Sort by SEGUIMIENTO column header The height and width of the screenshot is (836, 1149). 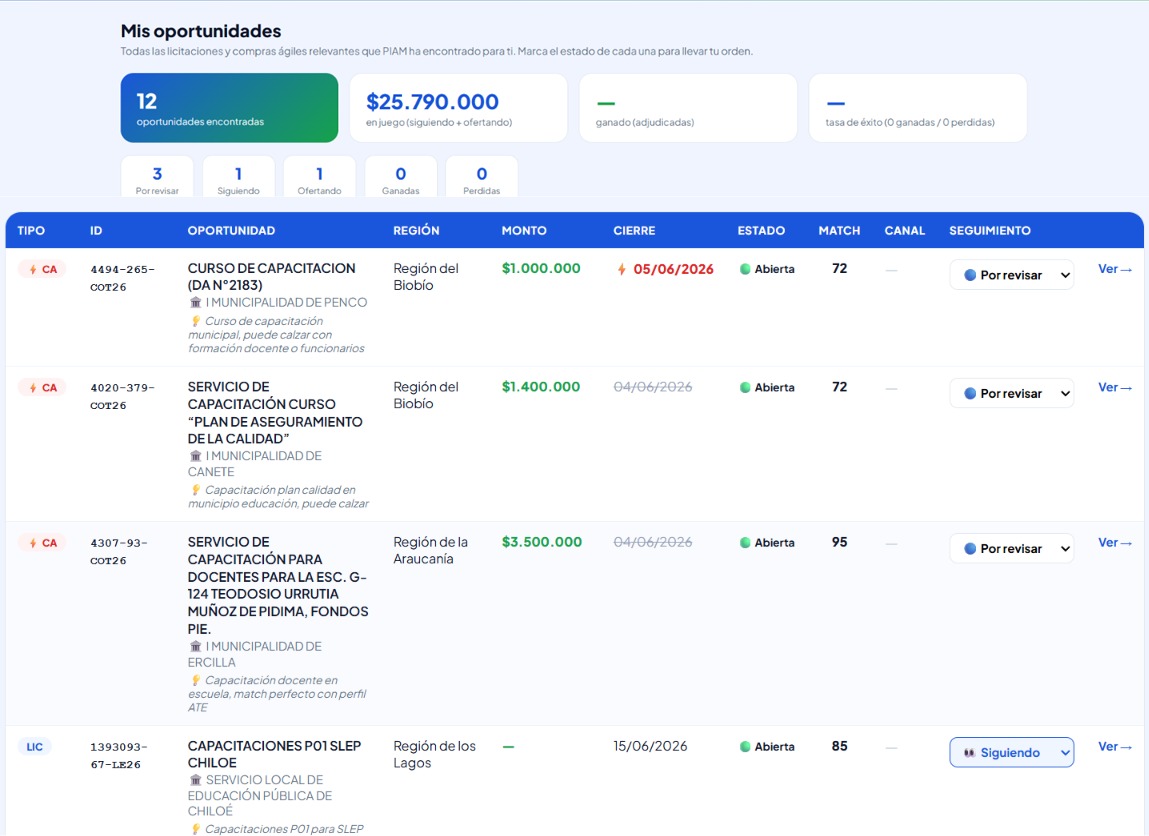pyautogui.click(x=990, y=231)
